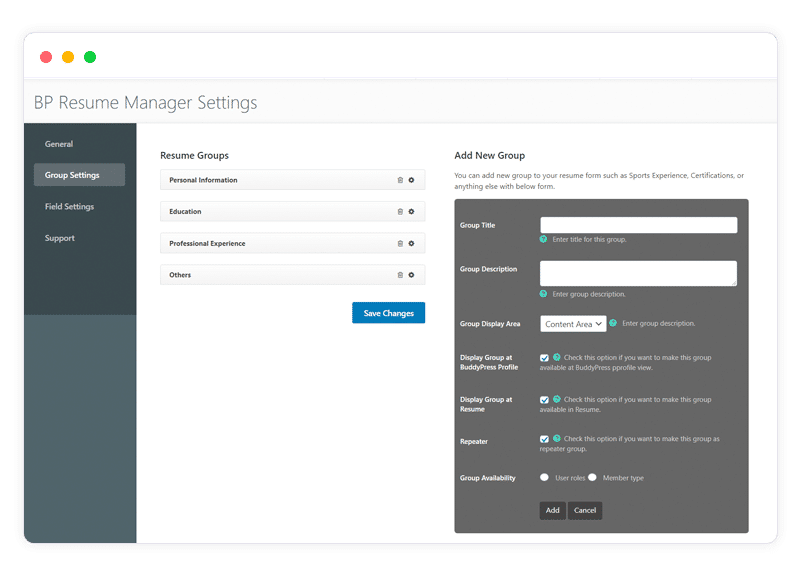The image size is (800, 574).
Task: Select Member type radio button
Action: (x=592, y=478)
